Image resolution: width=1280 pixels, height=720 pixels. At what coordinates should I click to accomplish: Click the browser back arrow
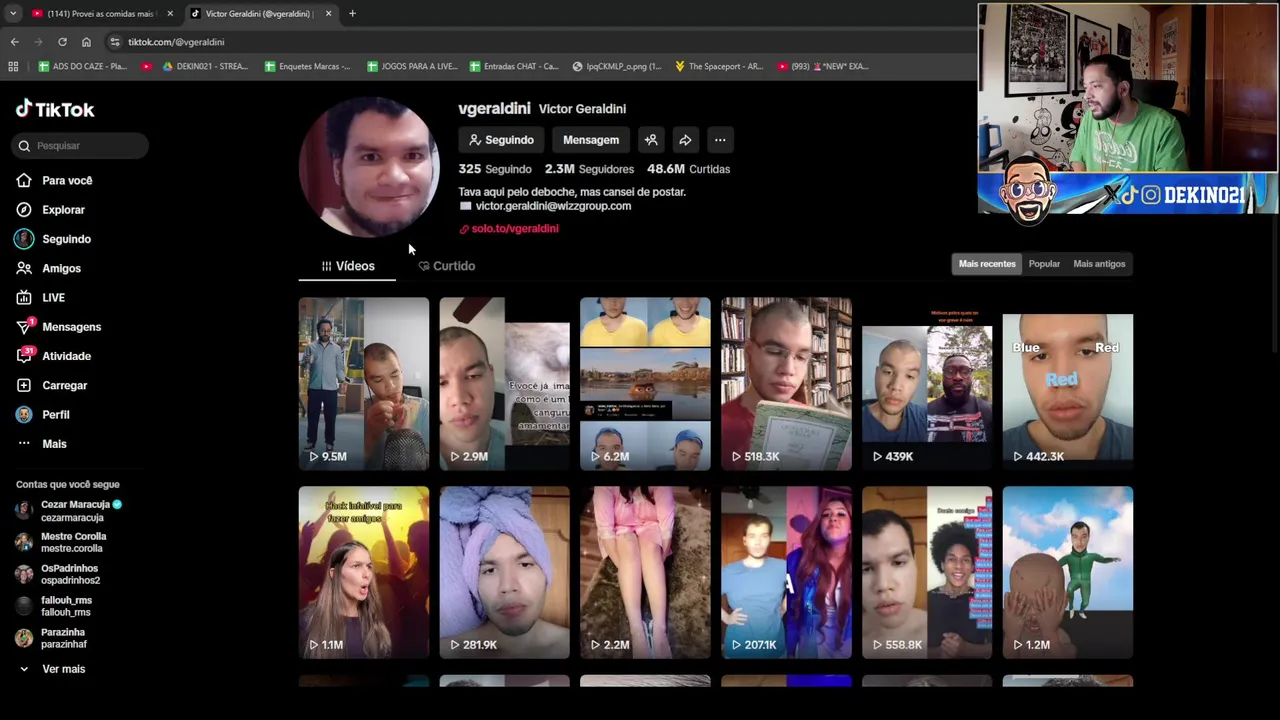(x=14, y=42)
